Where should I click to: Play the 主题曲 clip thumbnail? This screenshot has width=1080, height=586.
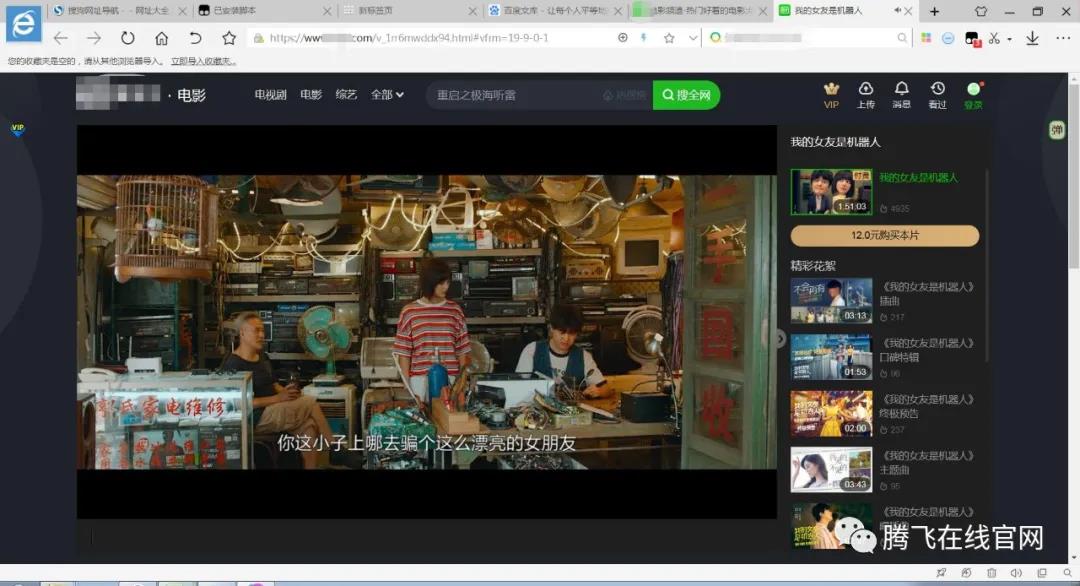(x=831, y=469)
